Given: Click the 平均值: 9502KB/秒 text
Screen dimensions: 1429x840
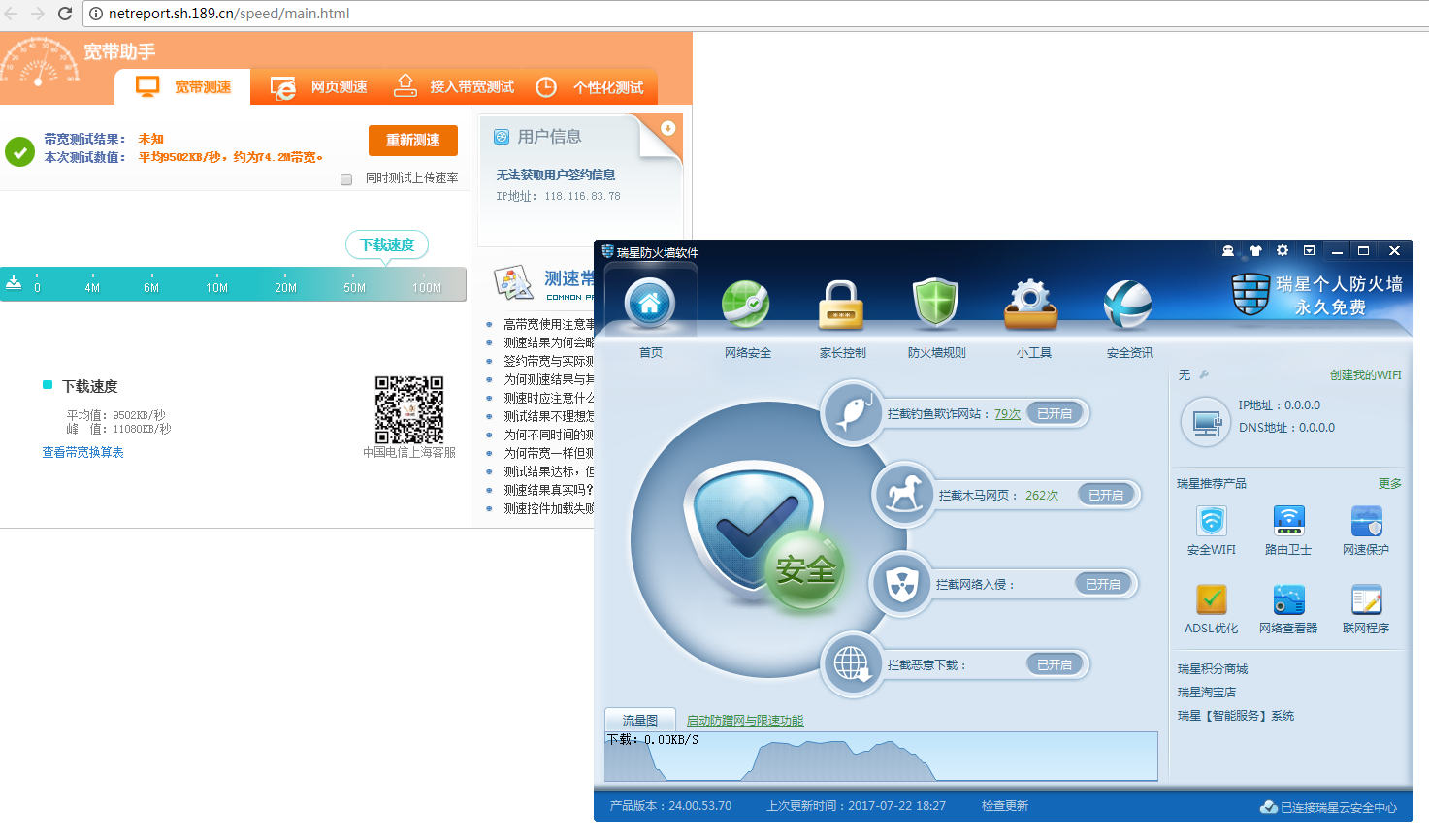Looking at the screenshot, I should 115,415.
